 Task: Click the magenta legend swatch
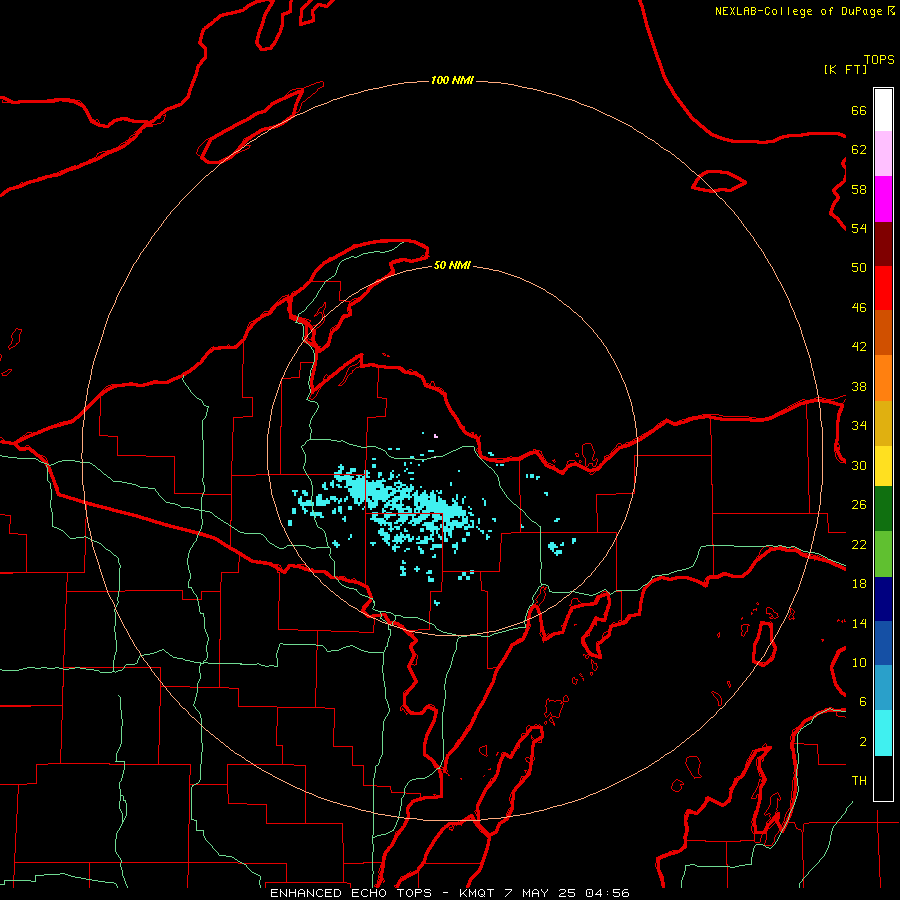pyautogui.click(x=883, y=199)
